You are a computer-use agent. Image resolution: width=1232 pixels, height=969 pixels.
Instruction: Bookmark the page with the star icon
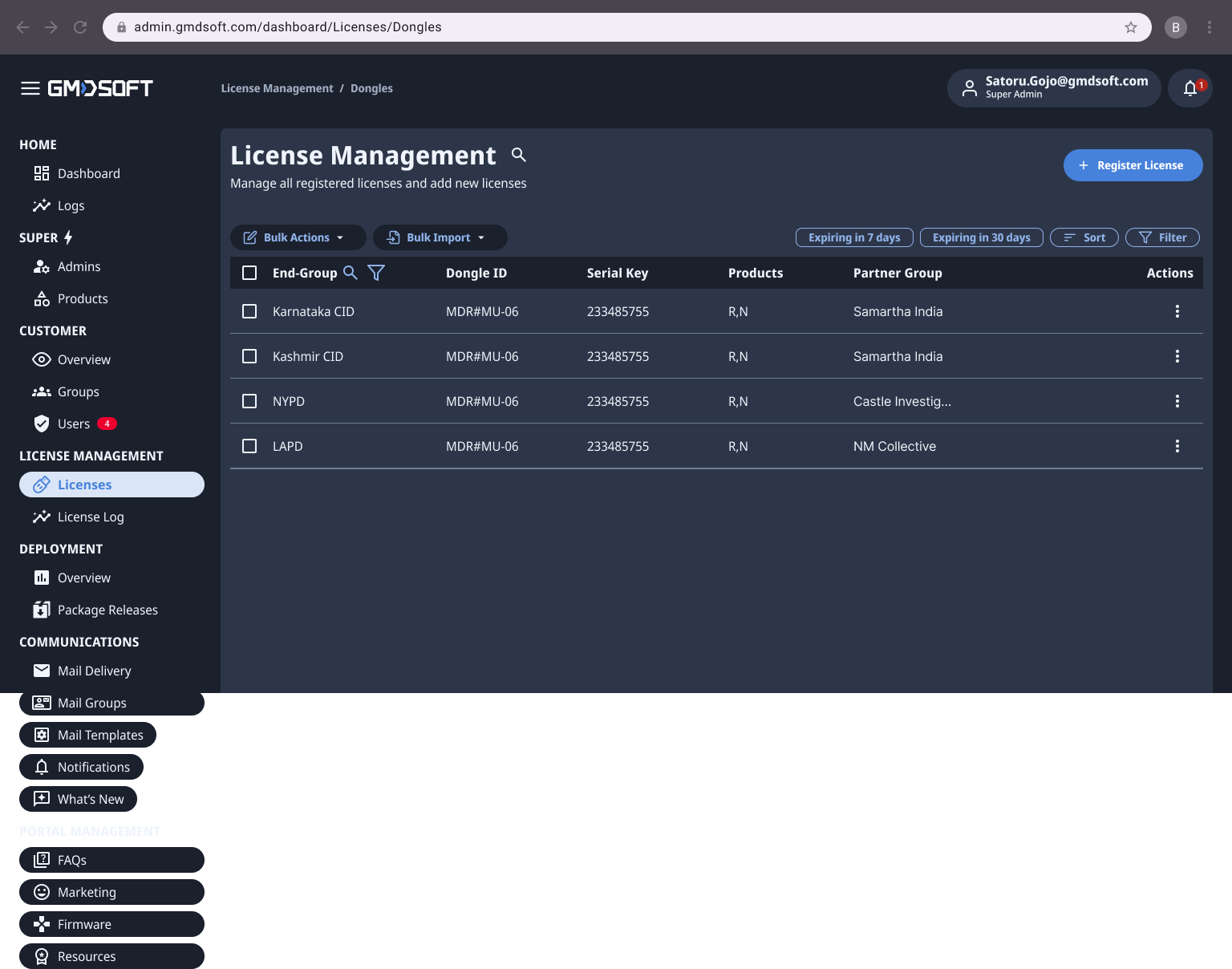coord(1131,27)
